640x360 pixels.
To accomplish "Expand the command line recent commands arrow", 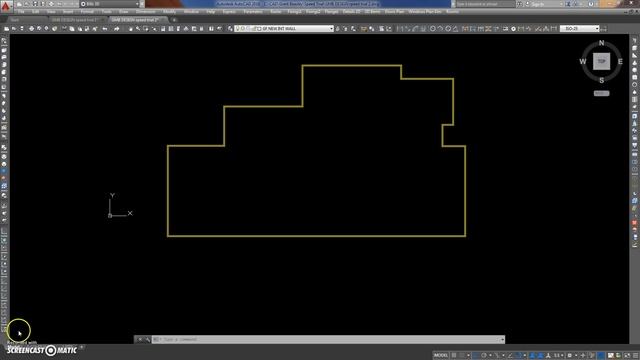I will 502,339.
